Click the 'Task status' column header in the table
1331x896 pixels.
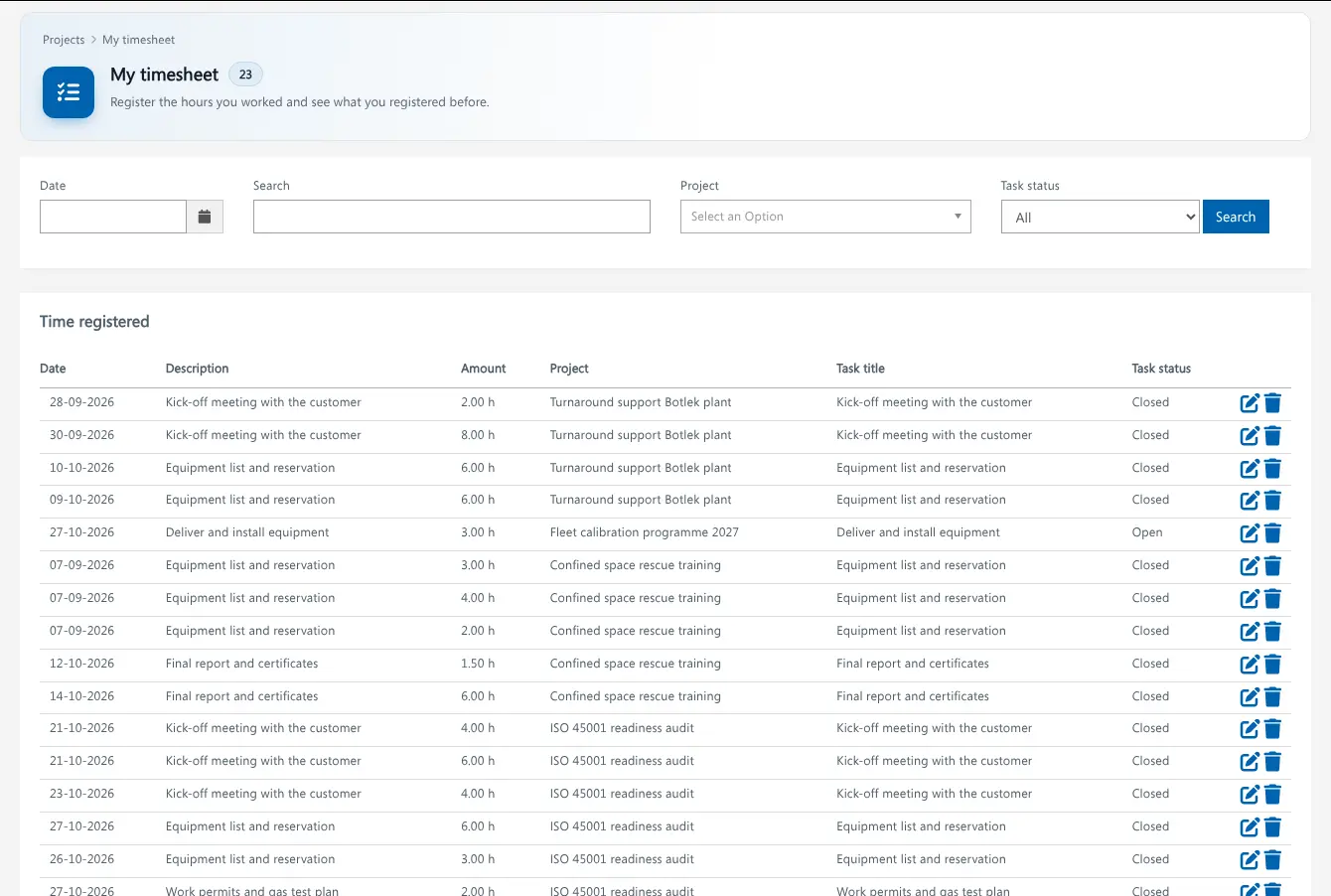point(1161,369)
